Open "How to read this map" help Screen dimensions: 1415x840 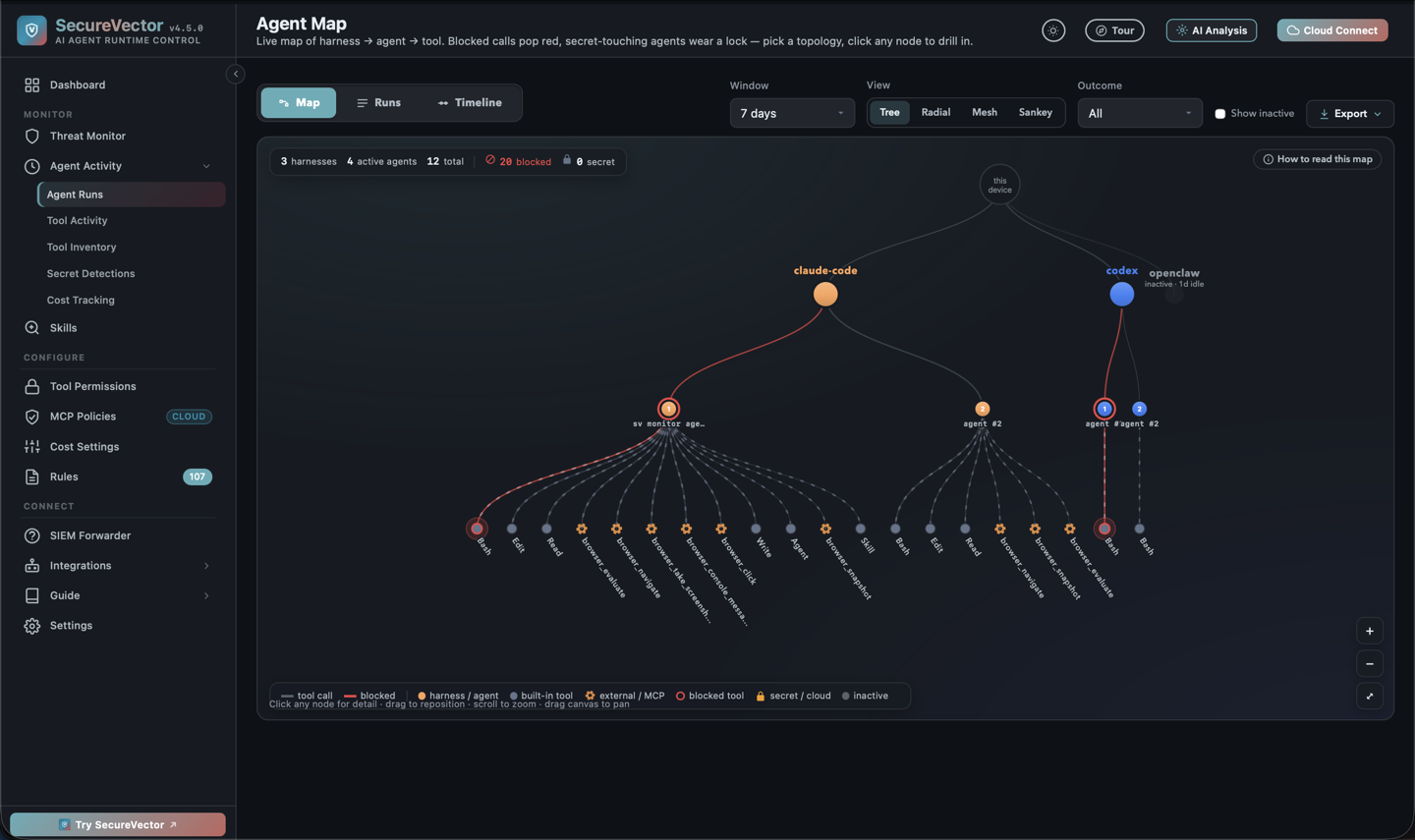click(x=1317, y=159)
